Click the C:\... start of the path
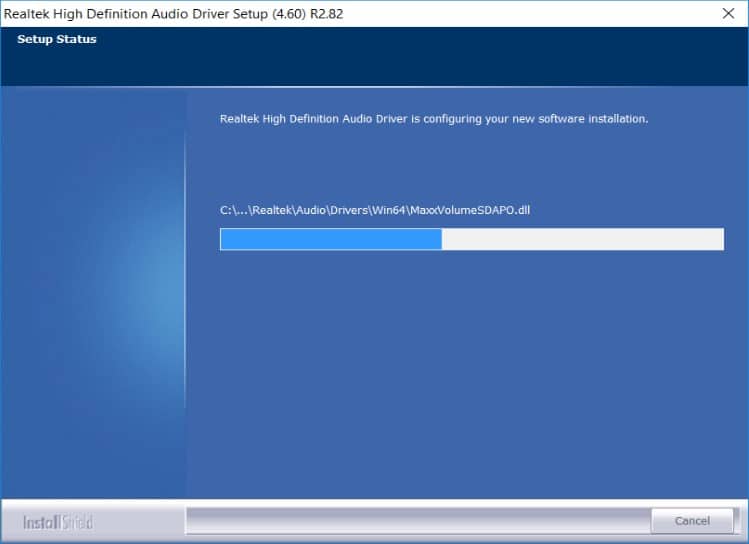 pos(233,209)
